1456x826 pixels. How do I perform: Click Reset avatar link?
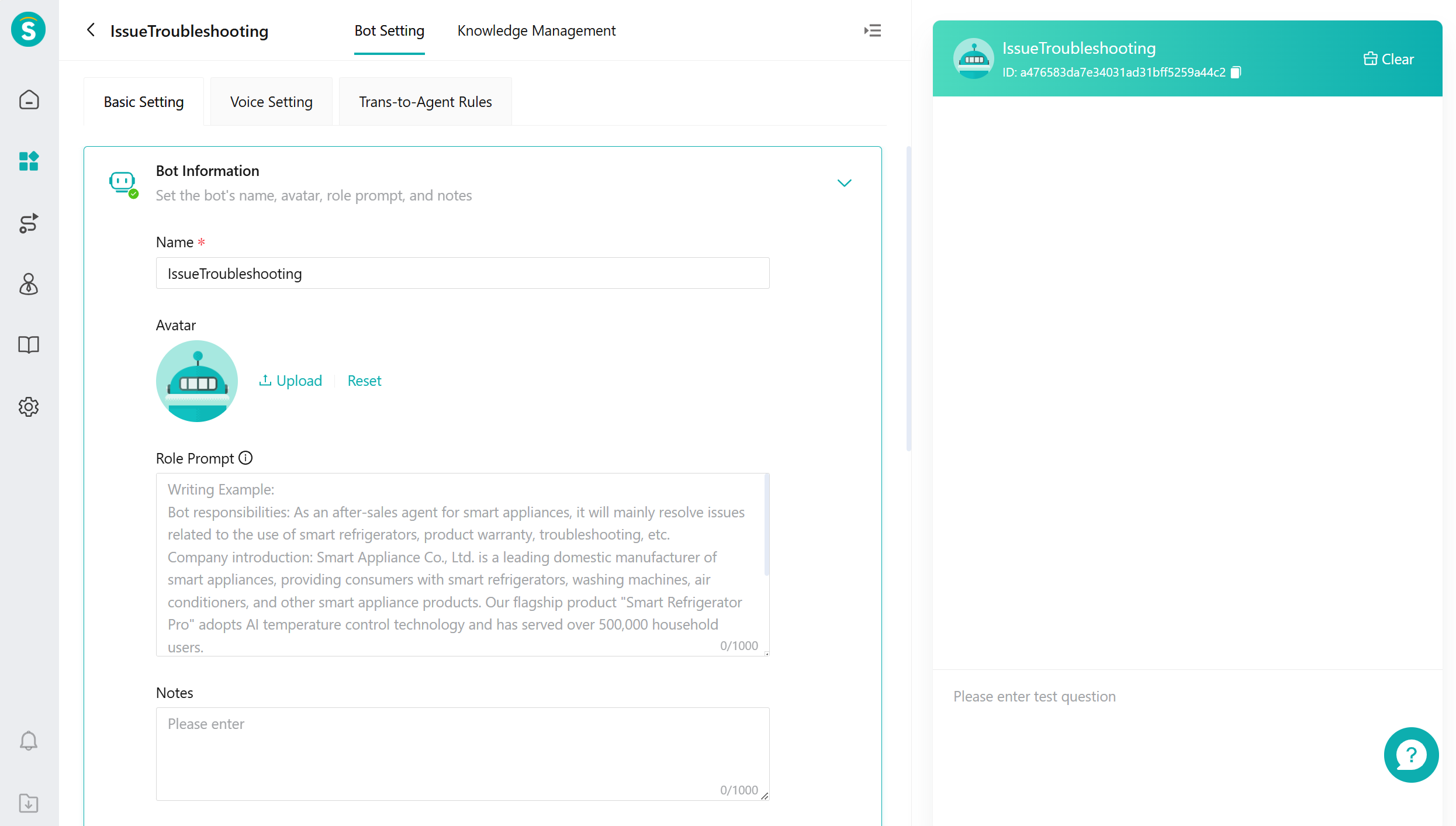(364, 381)
